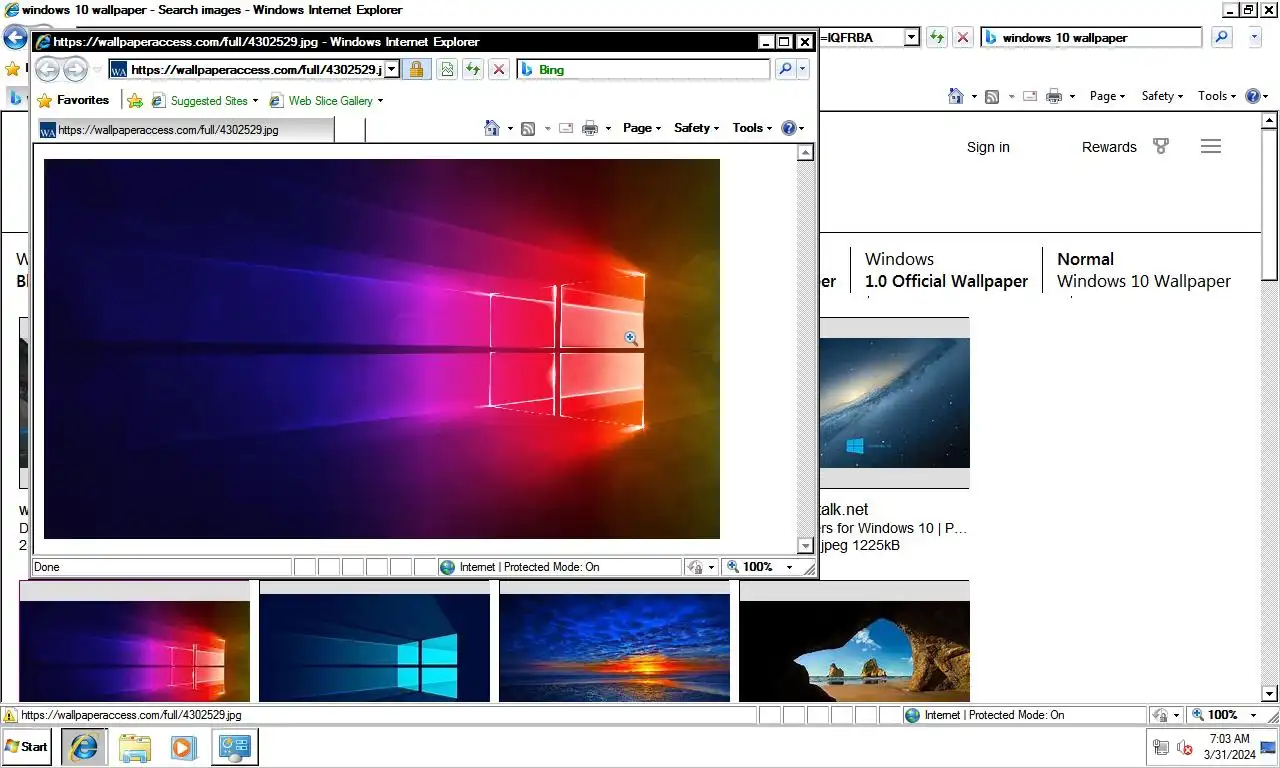1280x768 pixels.
Task: Click the Print icon in the front window
Action: click(590, 128)
